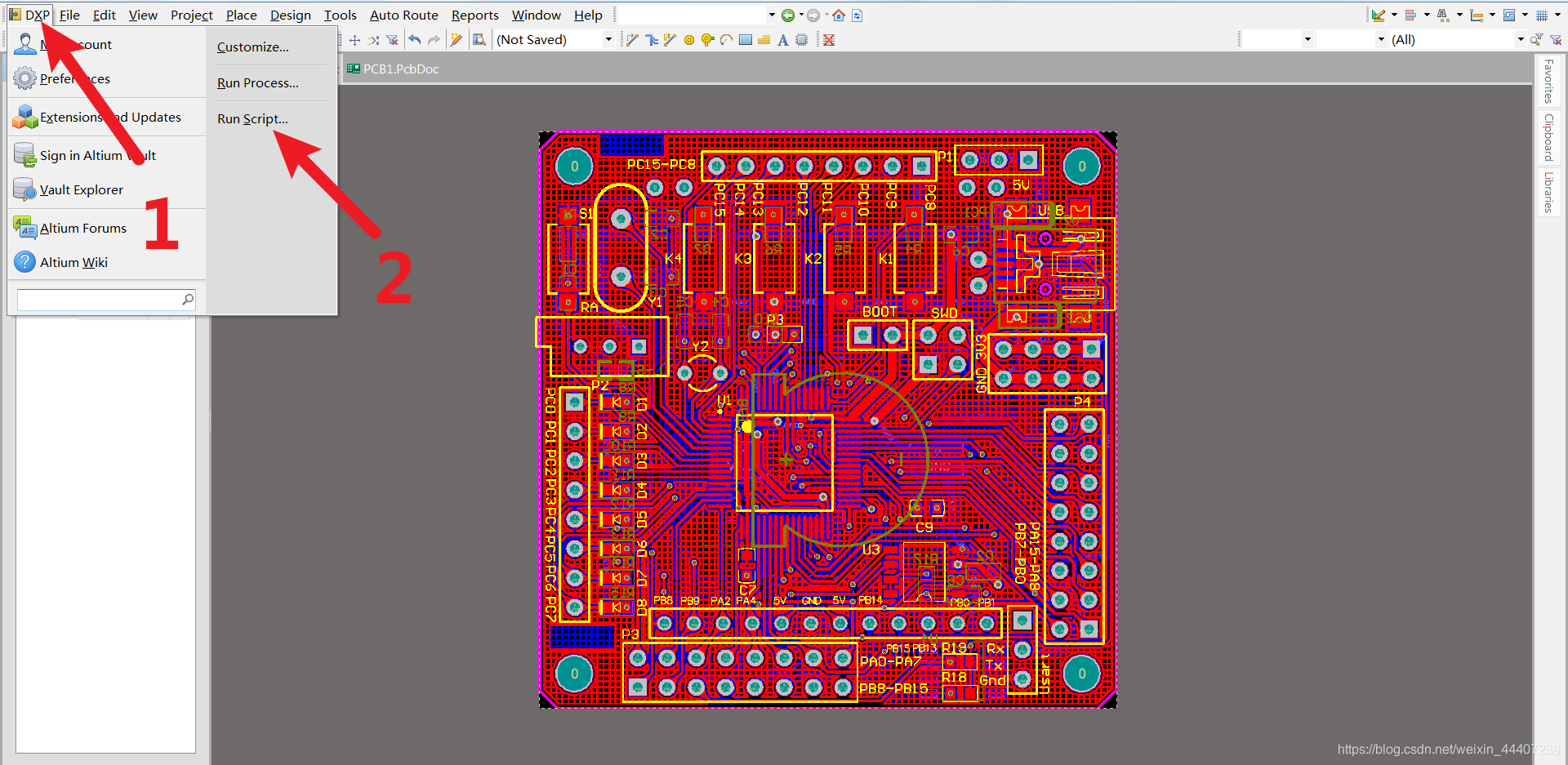The image size is (1568, 765).
Task: Select Place Pad tool
Action: pos(688,39)
